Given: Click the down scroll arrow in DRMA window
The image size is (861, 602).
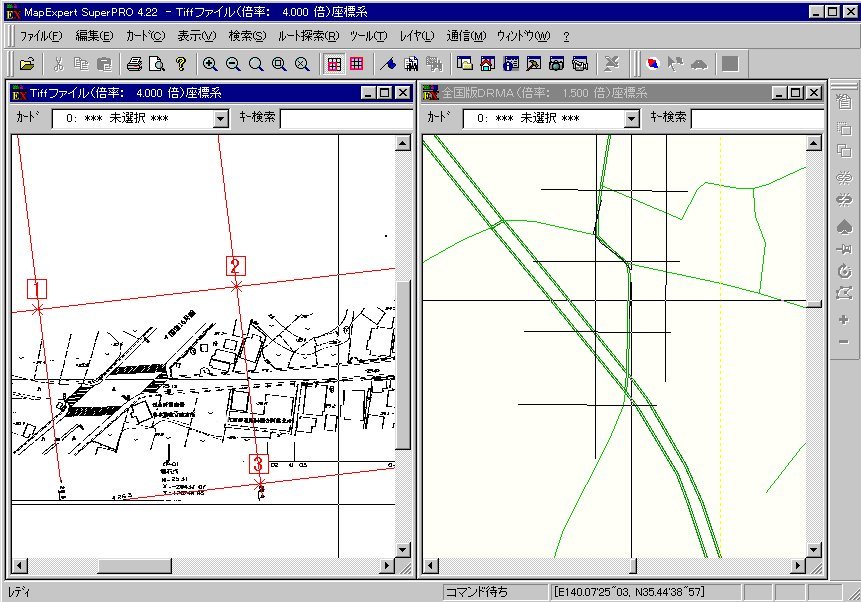Looking at the screenshot, I should (814, 550).
